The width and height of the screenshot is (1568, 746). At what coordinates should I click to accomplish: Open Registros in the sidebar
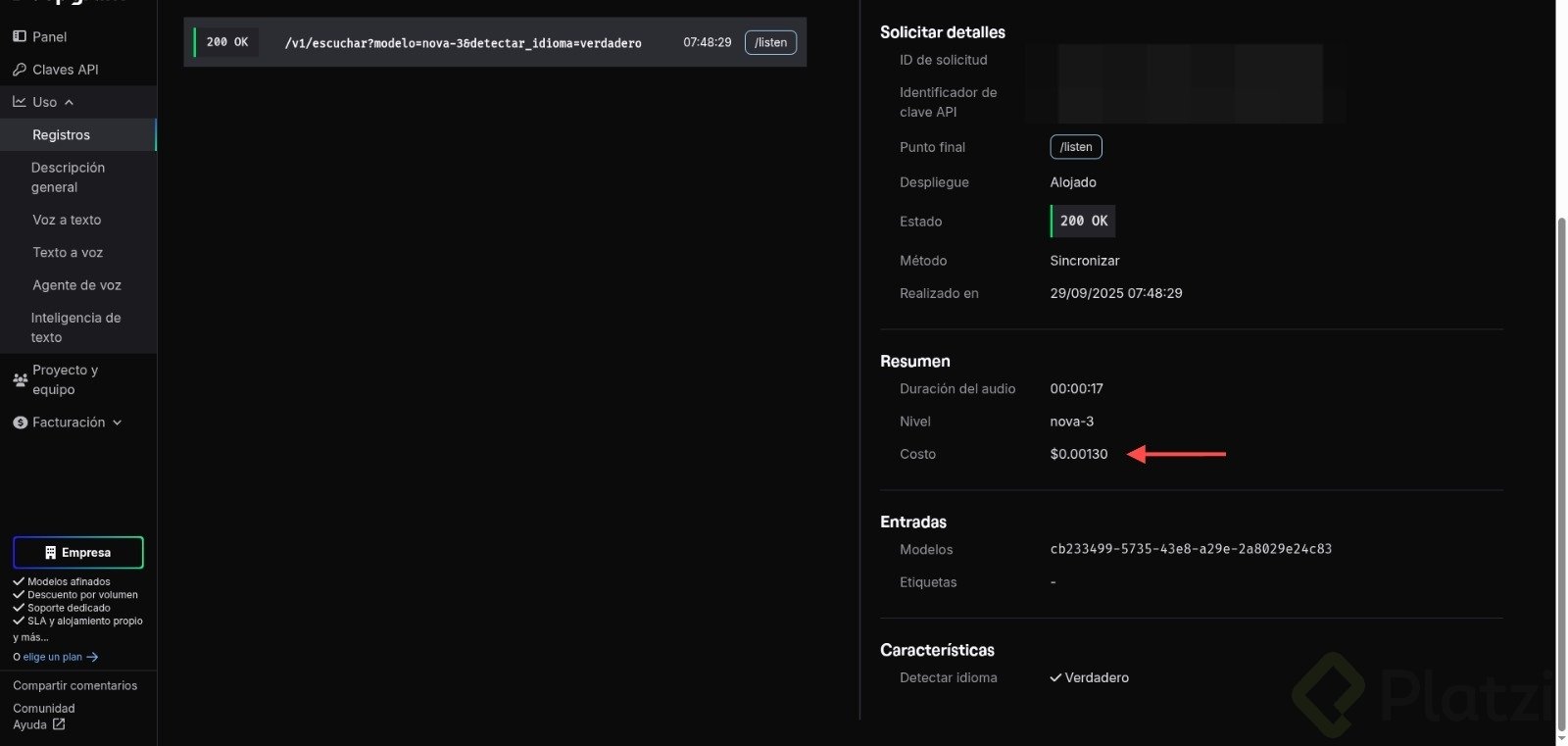61,135
